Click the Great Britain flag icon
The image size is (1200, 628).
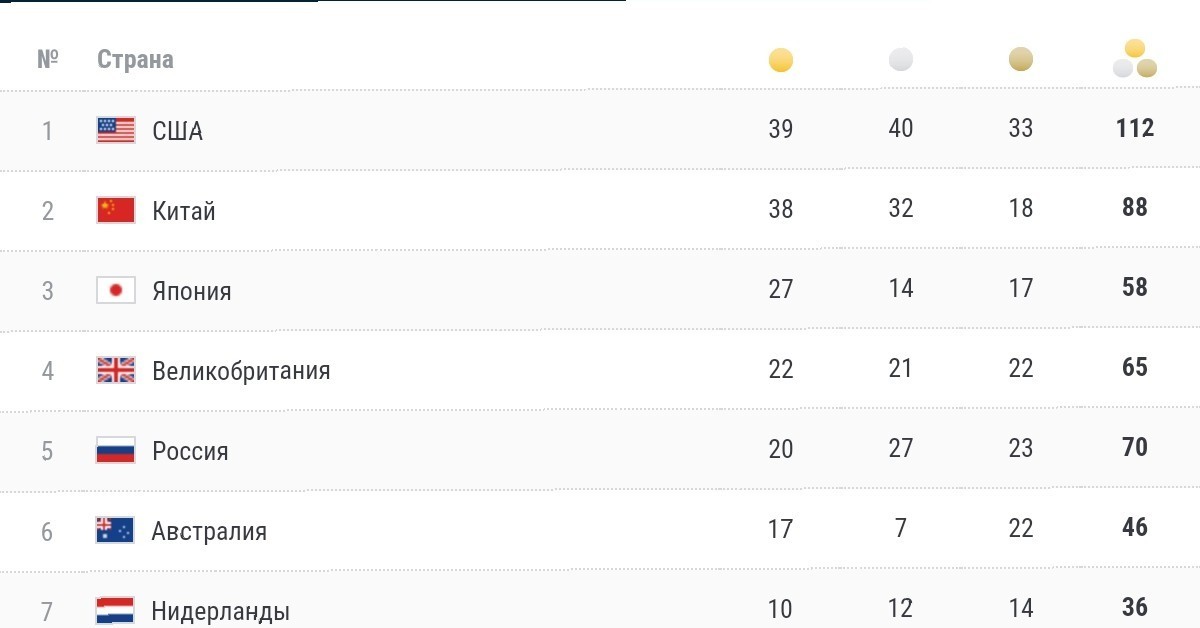(x=116, y=370)
